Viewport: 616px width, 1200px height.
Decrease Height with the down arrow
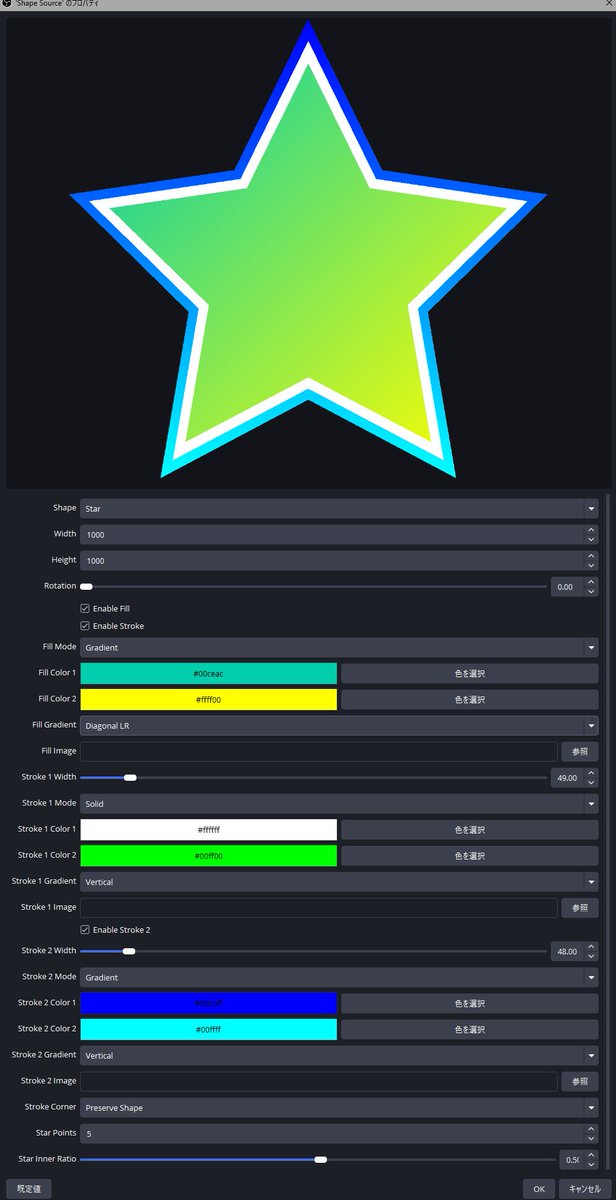click(591, 565)
